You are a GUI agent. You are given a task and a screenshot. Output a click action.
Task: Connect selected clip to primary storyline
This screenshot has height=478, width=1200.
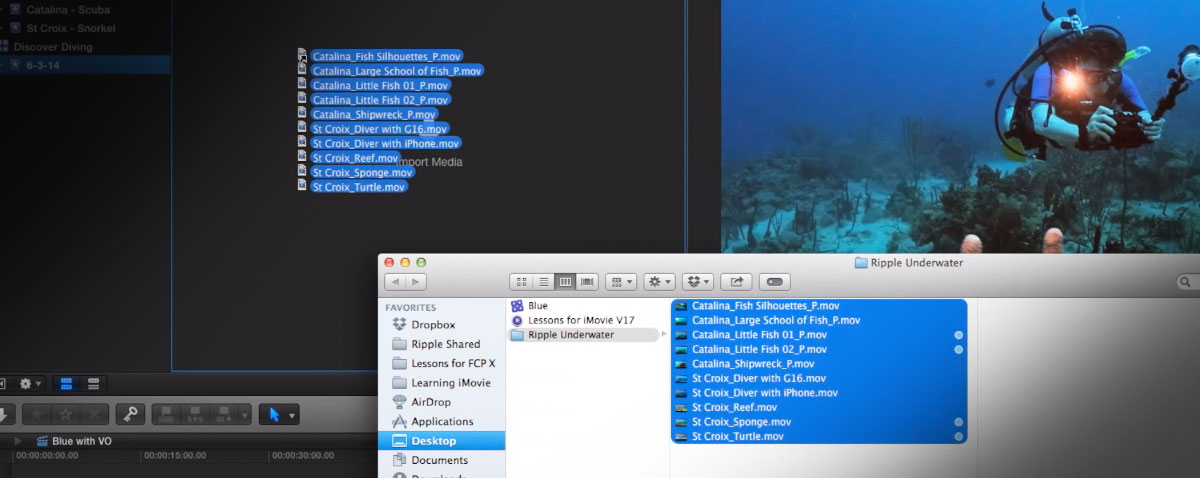click(x=166, y=414)
